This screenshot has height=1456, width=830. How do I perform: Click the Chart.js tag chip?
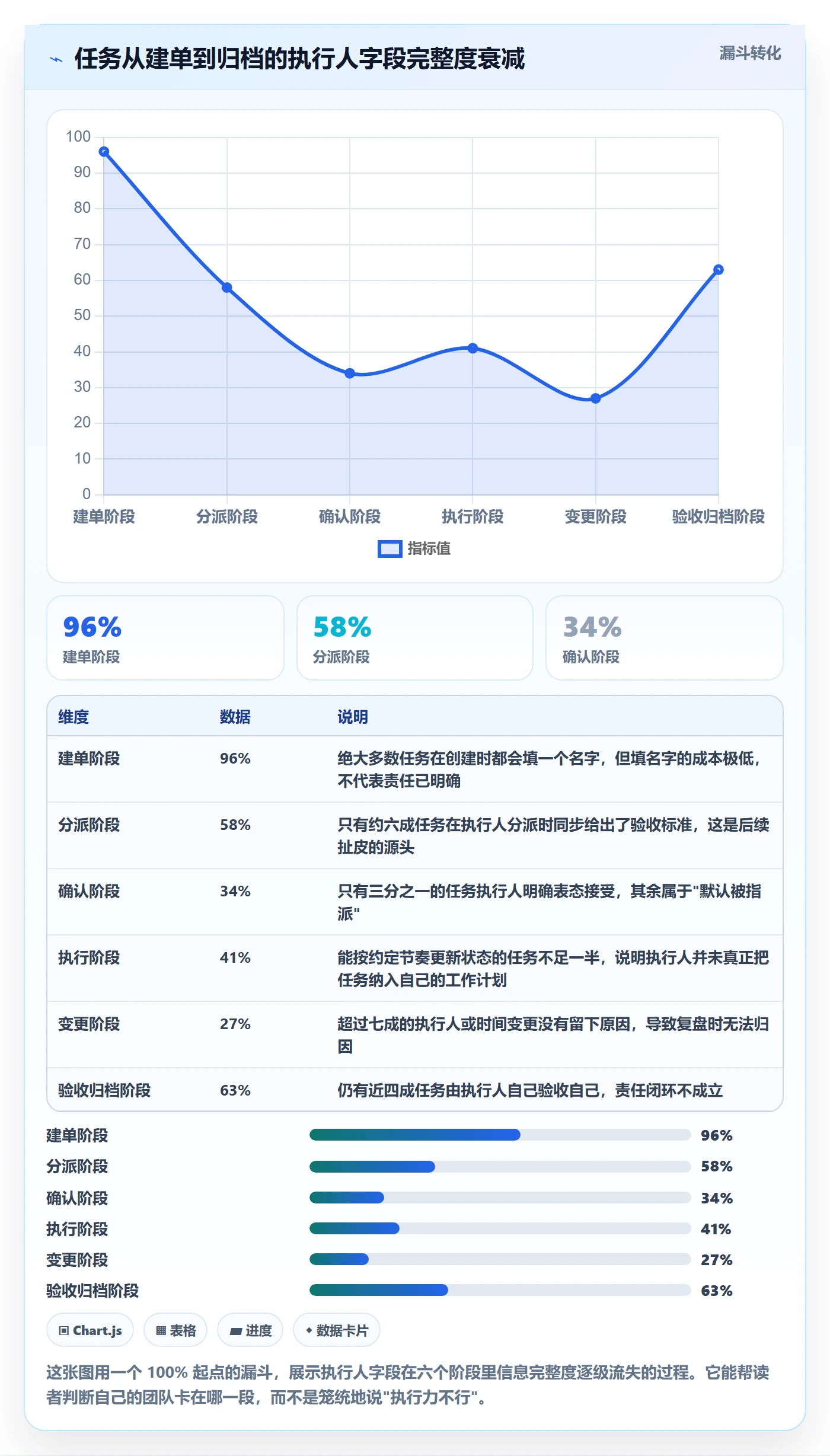coord(90,1330)
